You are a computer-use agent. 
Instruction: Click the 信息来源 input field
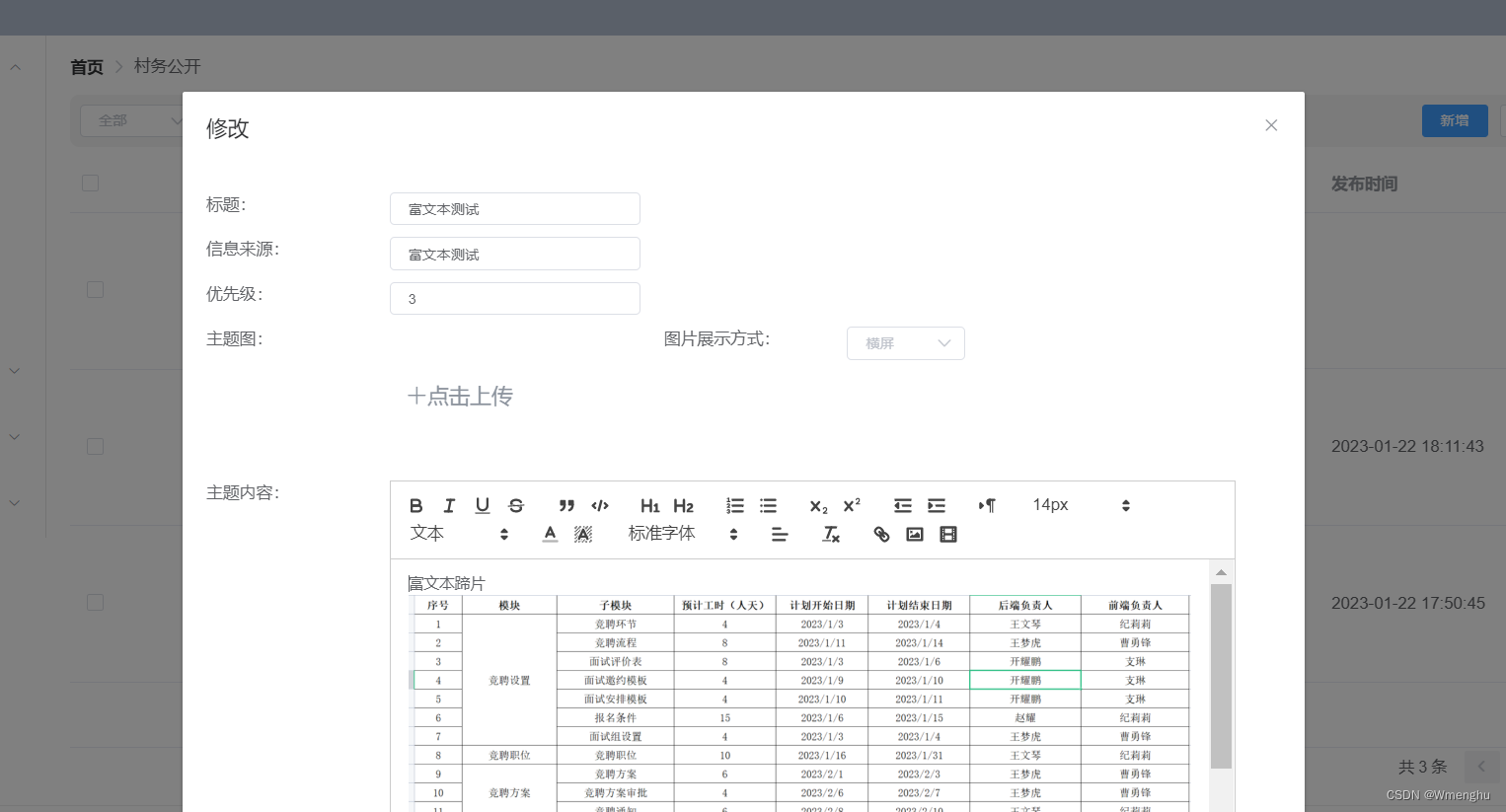[x=515, y=254]
